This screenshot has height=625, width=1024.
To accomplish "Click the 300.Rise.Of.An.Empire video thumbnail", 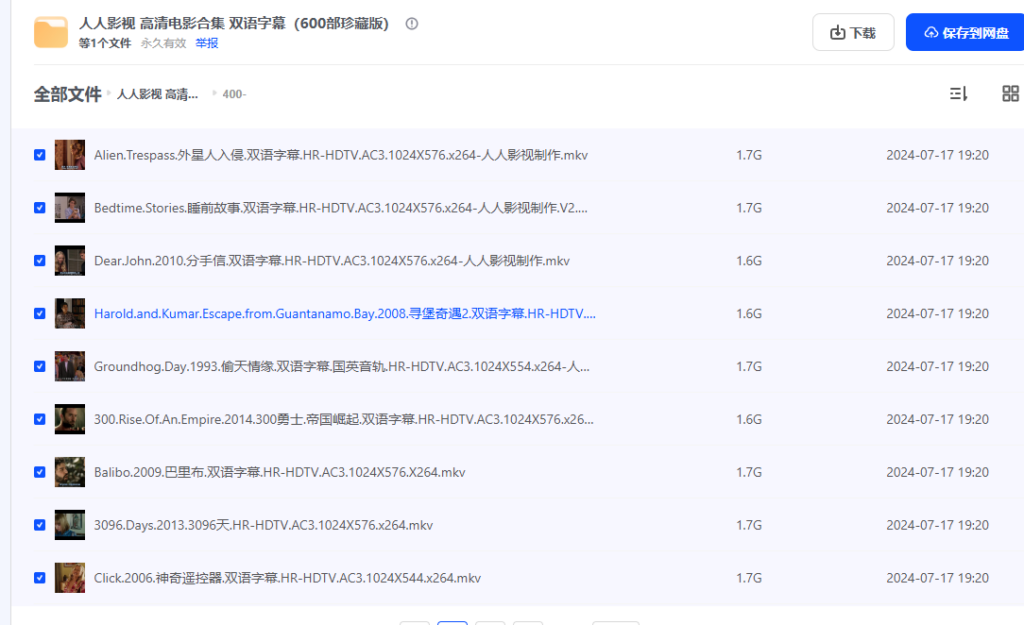I will click(x=70, y=419).
